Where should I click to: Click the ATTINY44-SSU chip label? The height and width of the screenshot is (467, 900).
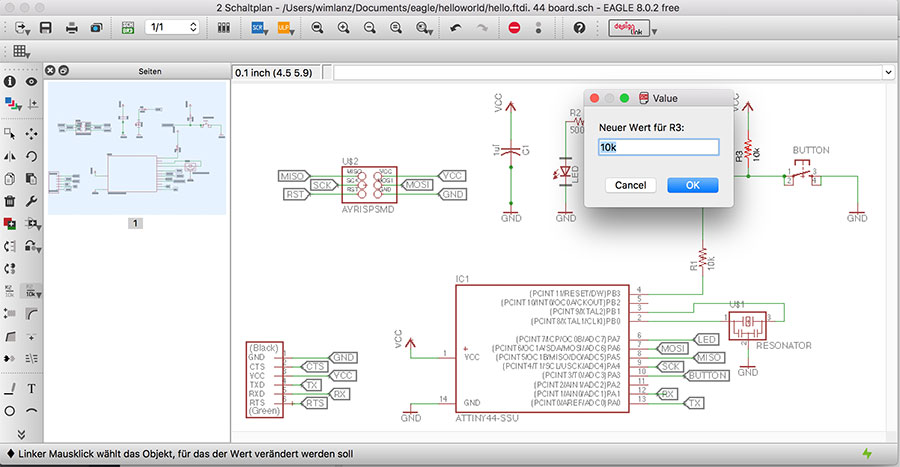[487, 418]
